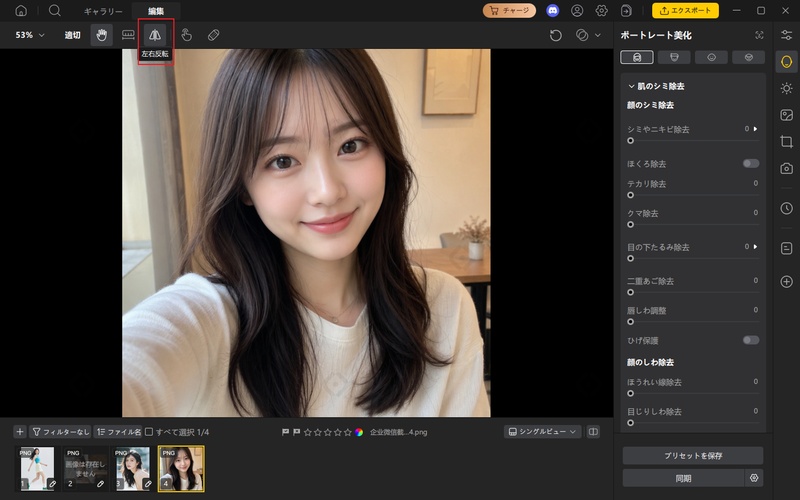Adjust the 目じりしわ除去 slider handle
800x500 pixels.
[631, 423]
